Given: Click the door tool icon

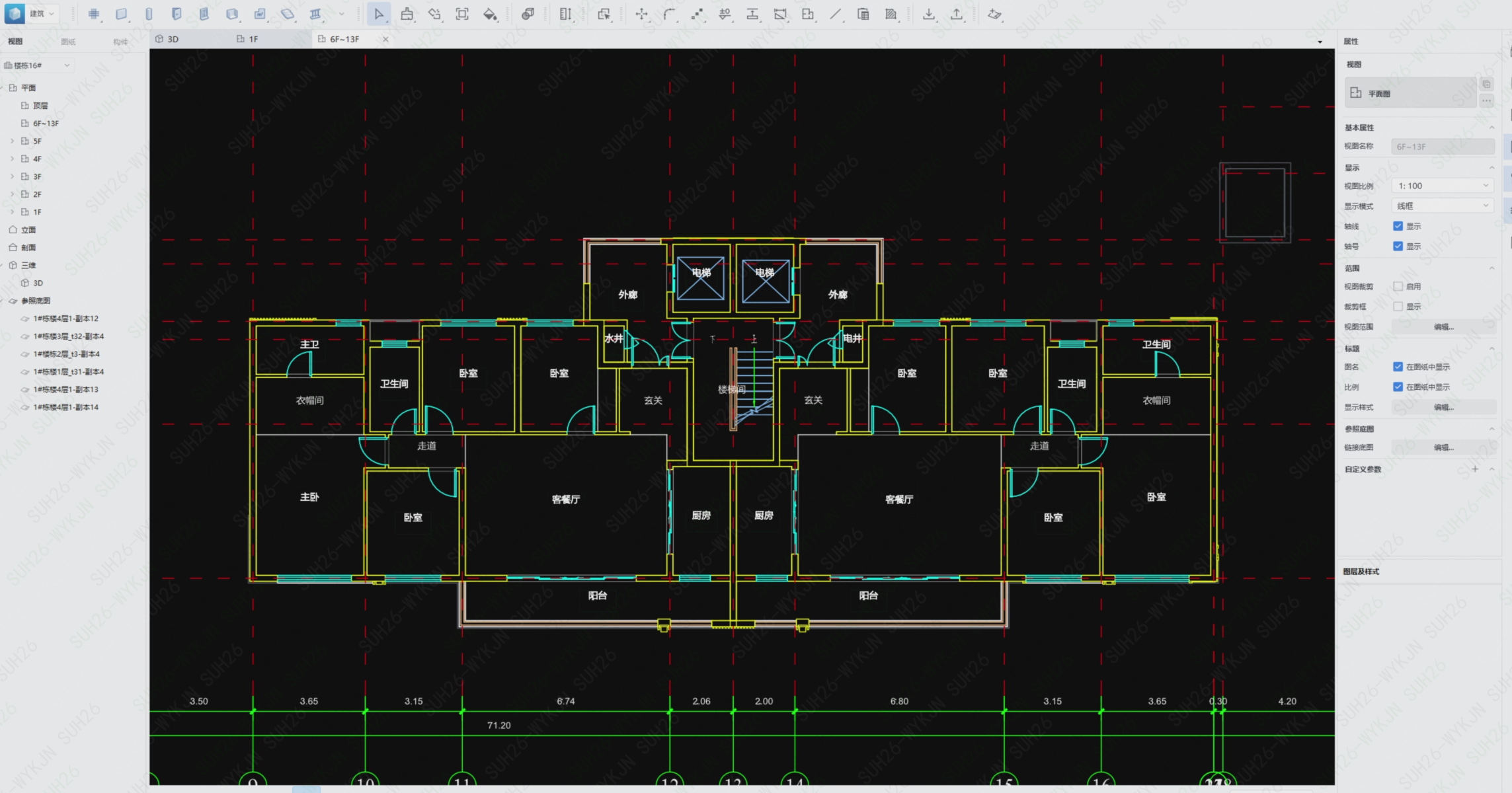Looking at the screenshot, I should pyautogui.click(x=177, y=14).
